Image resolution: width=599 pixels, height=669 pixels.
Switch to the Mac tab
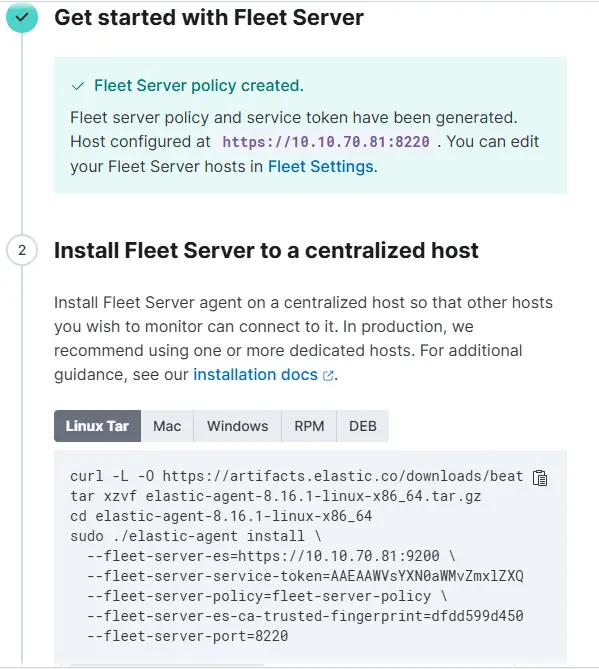coord(167,426)
